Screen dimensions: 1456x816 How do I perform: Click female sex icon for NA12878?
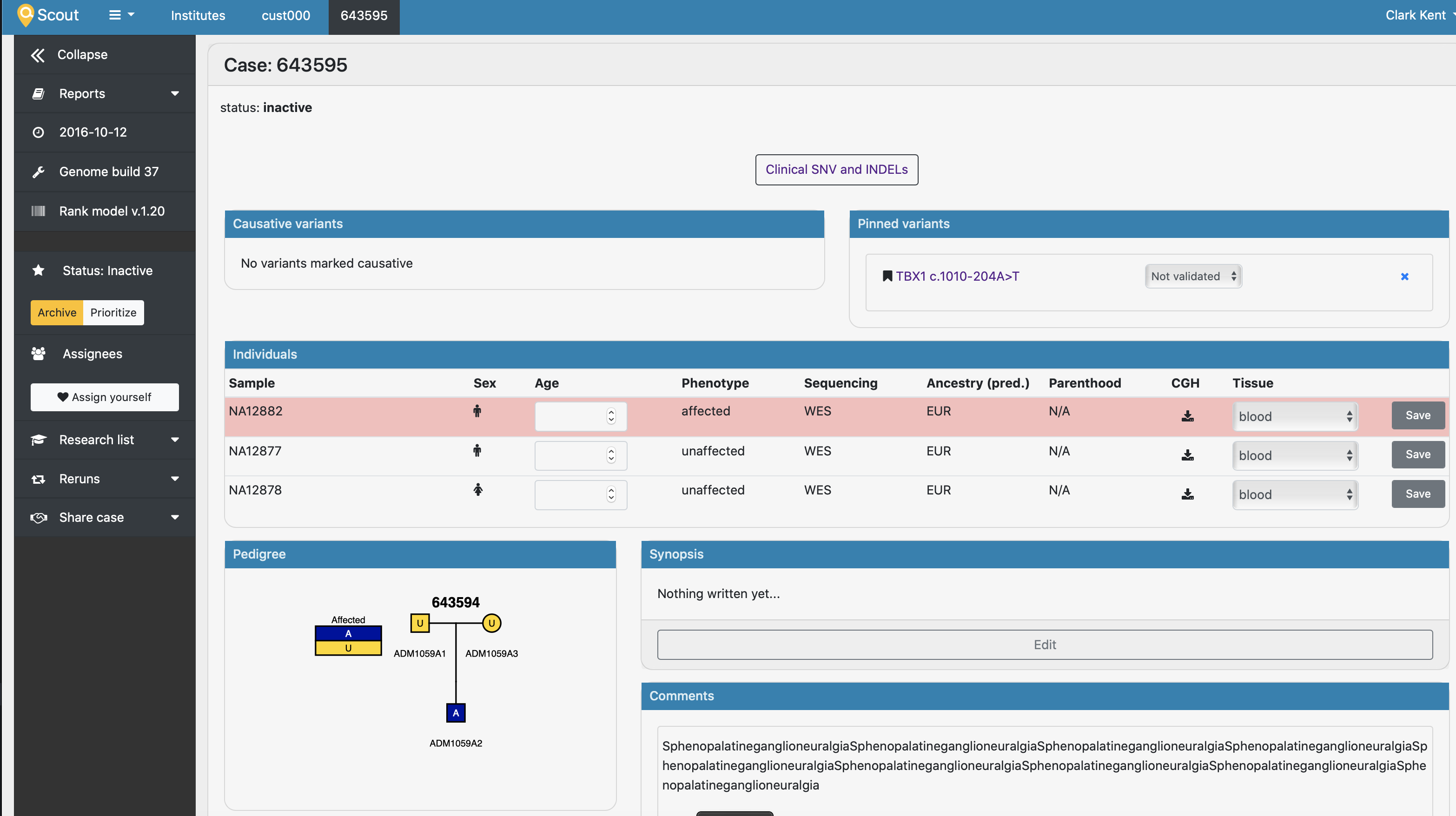[x=478, y=490]
